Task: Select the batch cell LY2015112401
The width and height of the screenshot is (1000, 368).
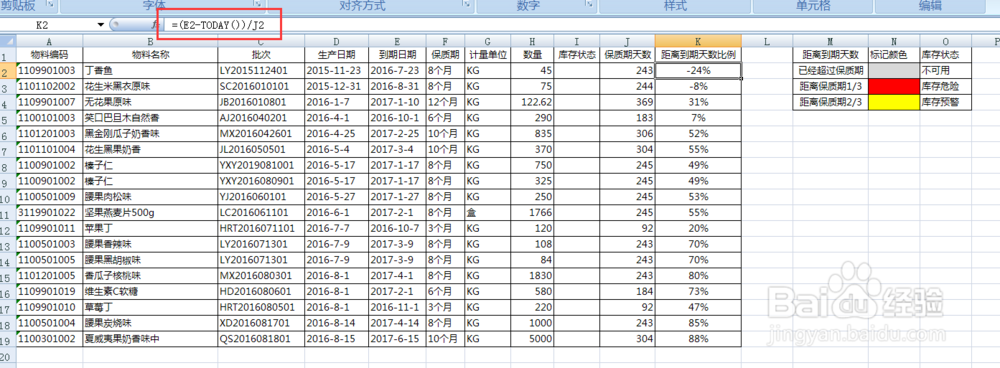Action: point(261,70)
